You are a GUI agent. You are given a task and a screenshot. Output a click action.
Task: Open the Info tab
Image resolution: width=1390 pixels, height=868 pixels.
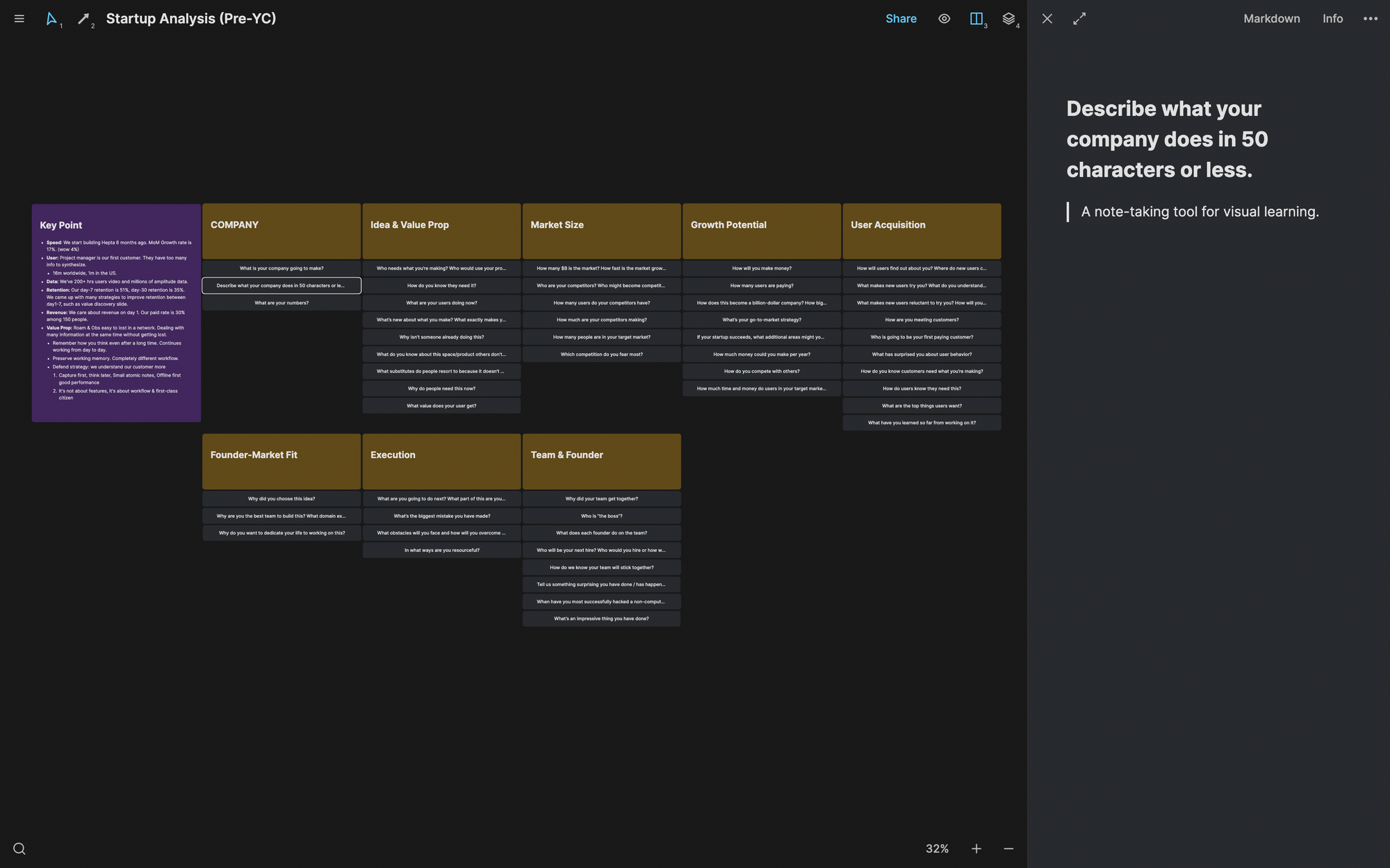click(x=1332, y=19)
